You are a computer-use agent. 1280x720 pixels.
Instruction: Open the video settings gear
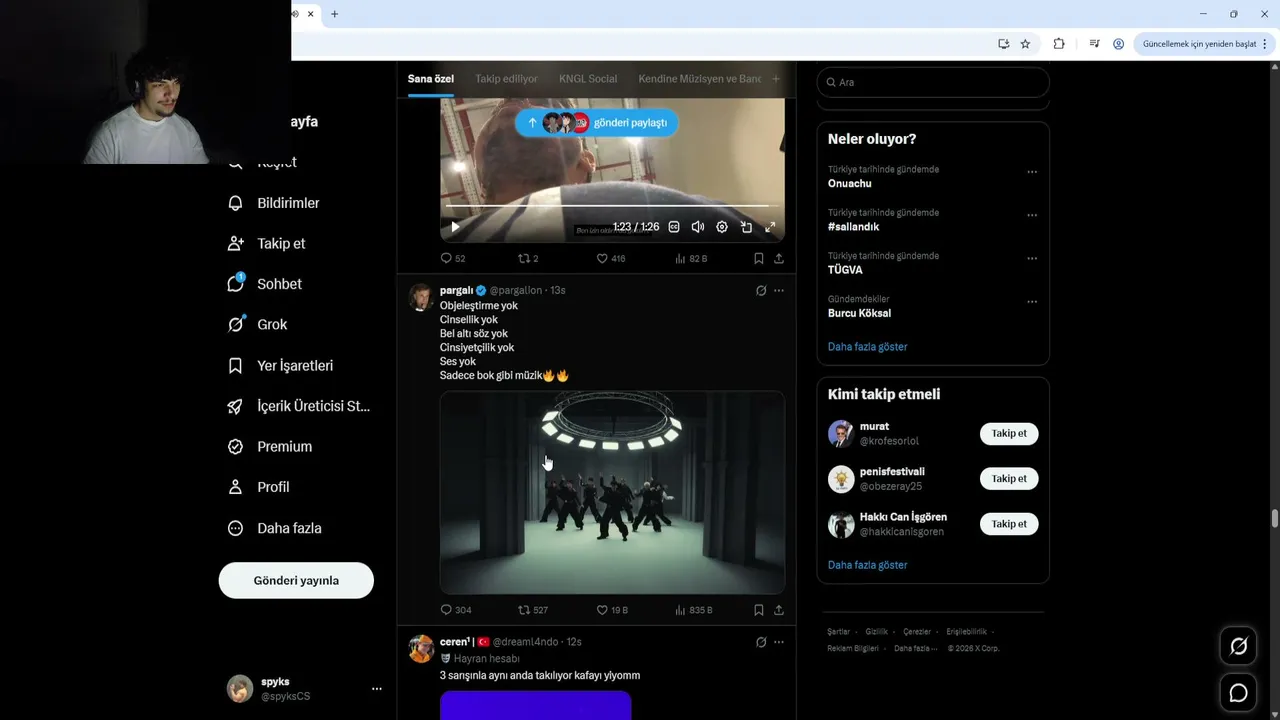[722, 227]
